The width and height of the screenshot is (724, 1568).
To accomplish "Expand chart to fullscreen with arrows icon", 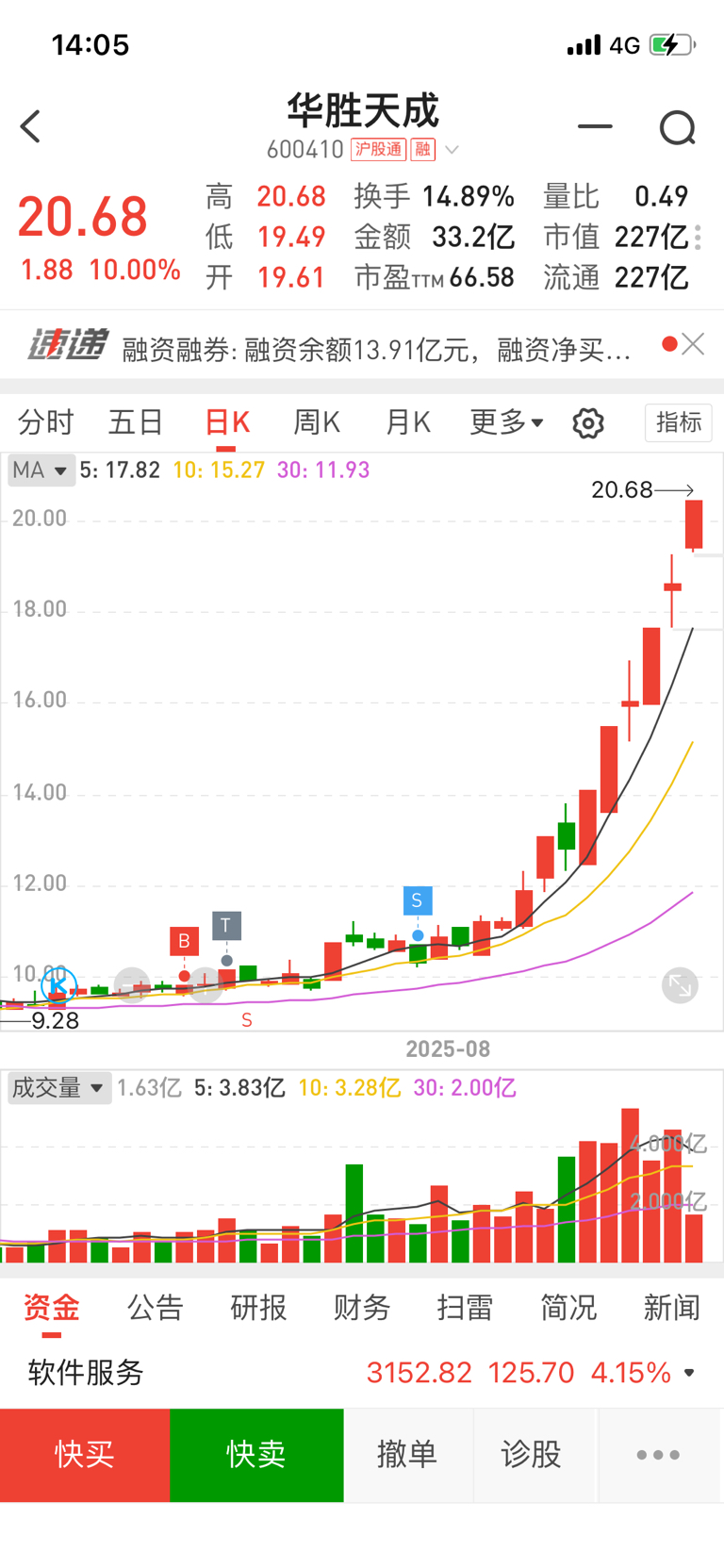I will (680, 985).
